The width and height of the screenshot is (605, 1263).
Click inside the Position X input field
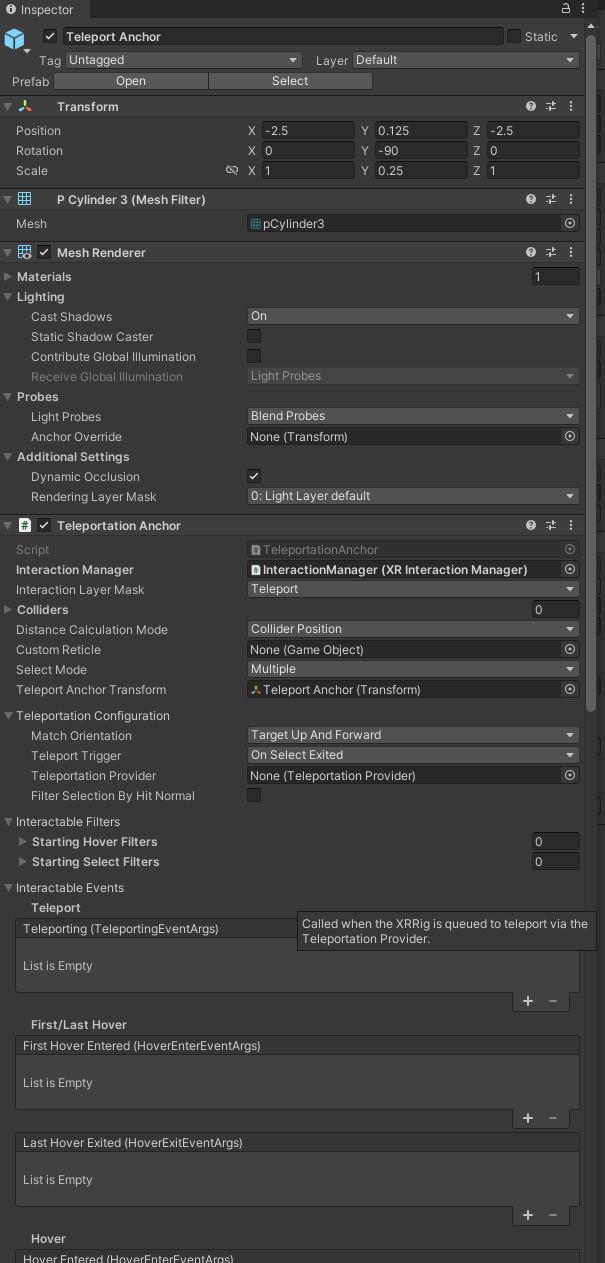pos(305,130)
